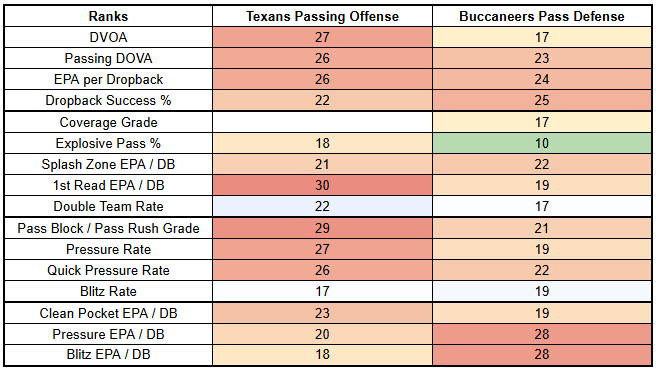Click the Passing DOVA label cell
This screenshot has width=656, height=369.
click(108, 58)
